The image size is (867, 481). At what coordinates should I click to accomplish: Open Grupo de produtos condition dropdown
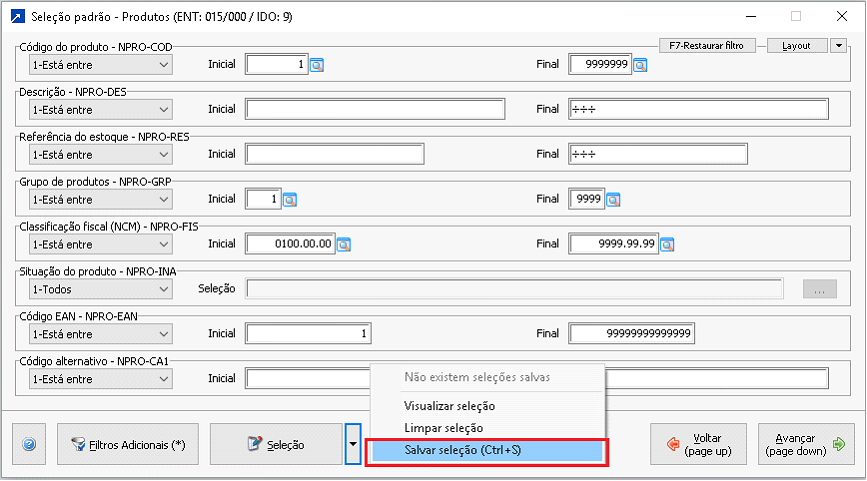(101, 199)
